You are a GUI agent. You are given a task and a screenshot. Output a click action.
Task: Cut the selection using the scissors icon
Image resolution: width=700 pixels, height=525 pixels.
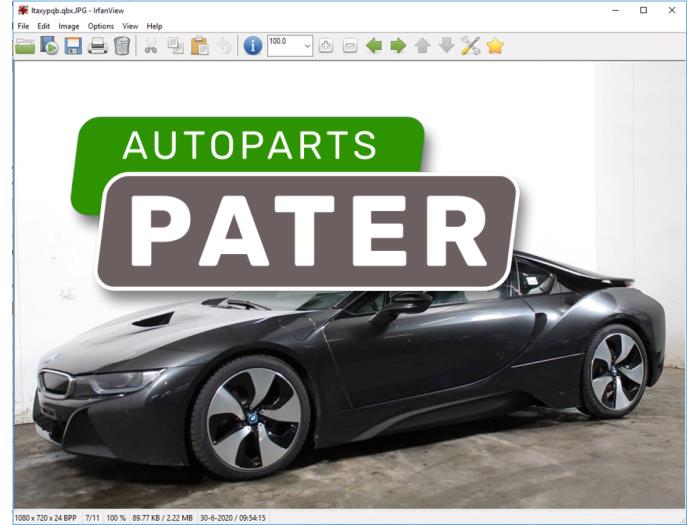tap(151, 47)
